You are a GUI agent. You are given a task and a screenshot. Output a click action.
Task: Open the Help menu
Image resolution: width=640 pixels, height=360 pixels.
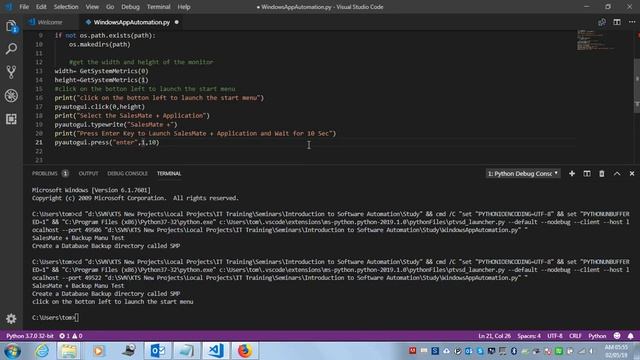pyautogui.click(x=184, y=7)
